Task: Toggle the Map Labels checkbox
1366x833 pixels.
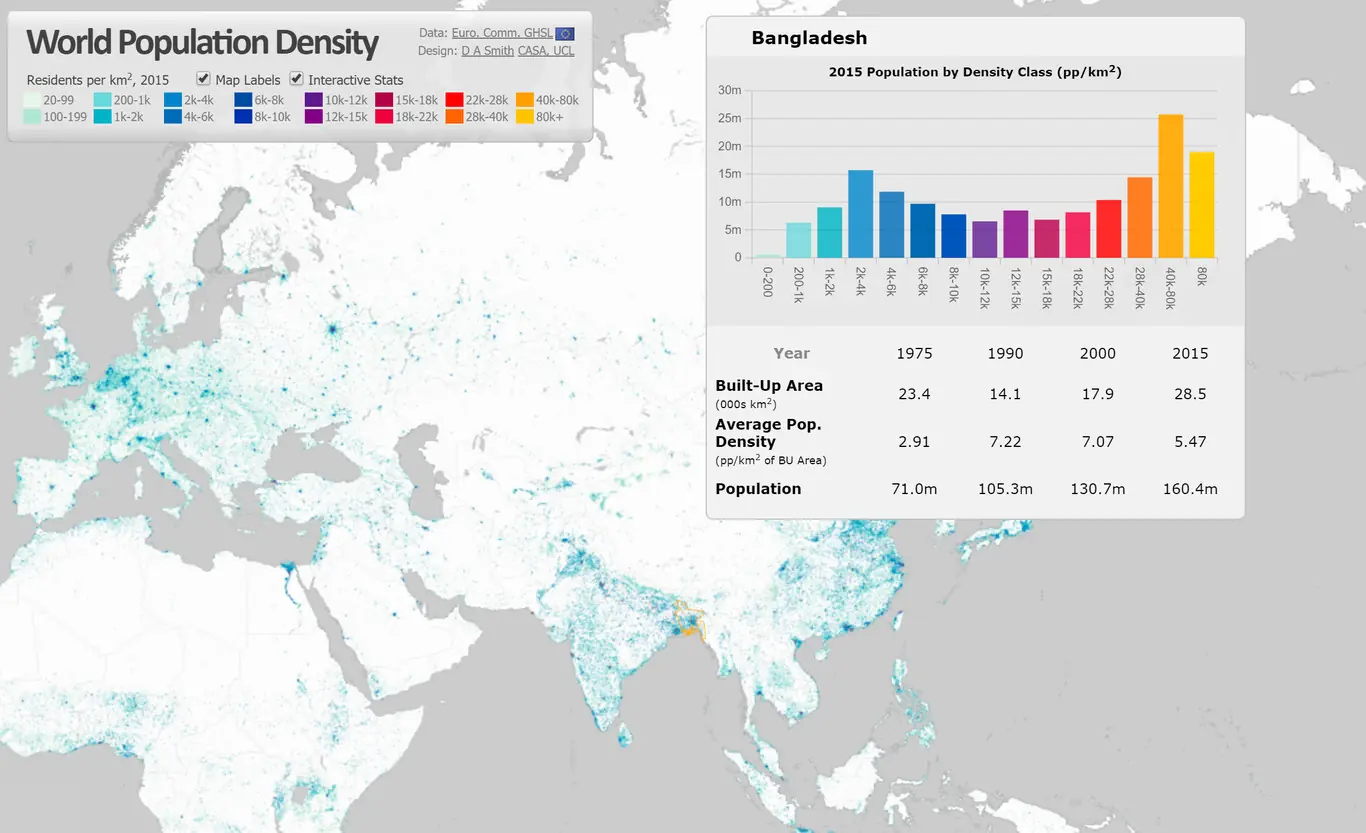Action: 203,78
